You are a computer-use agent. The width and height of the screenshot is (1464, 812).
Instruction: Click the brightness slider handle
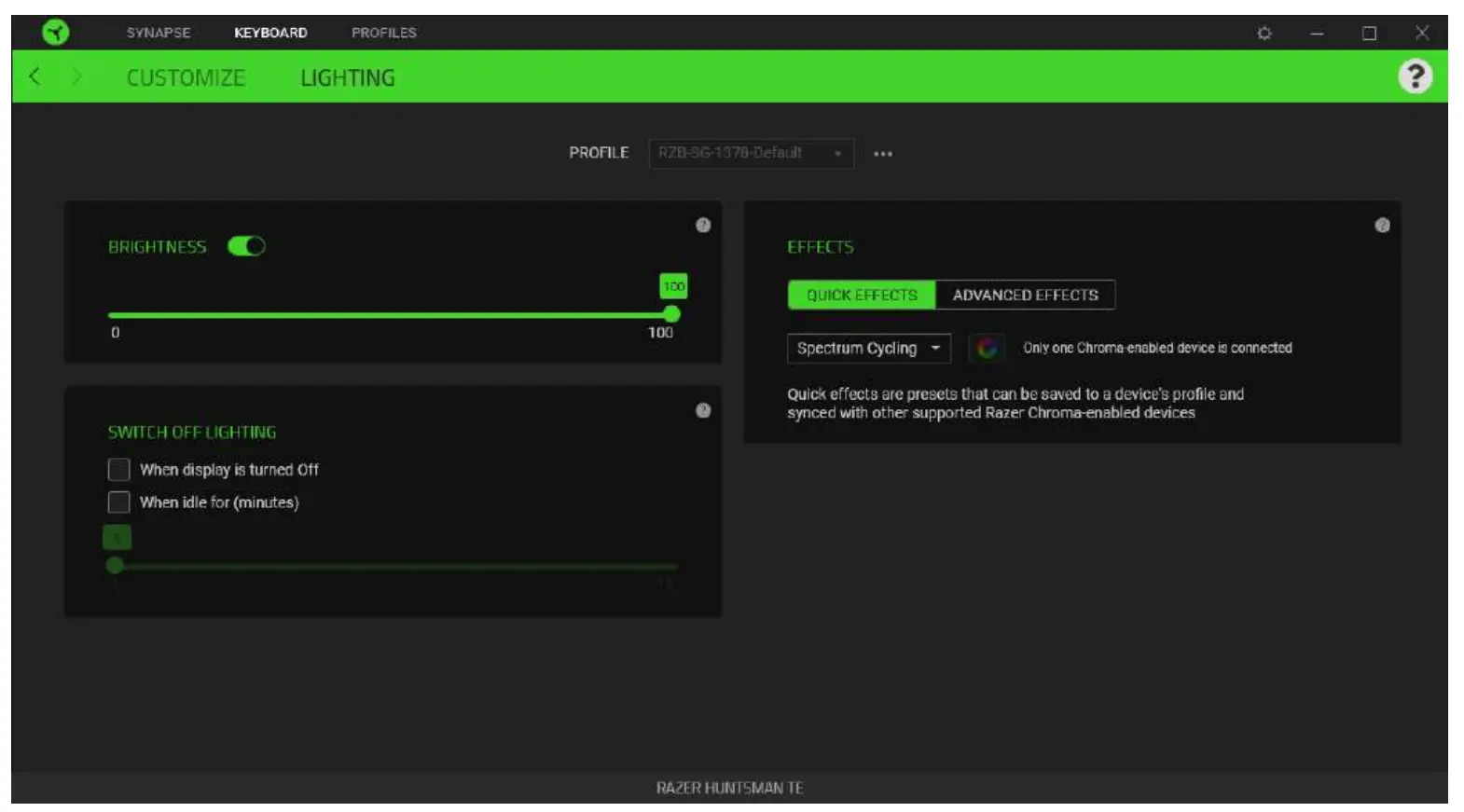coord(671,314)
